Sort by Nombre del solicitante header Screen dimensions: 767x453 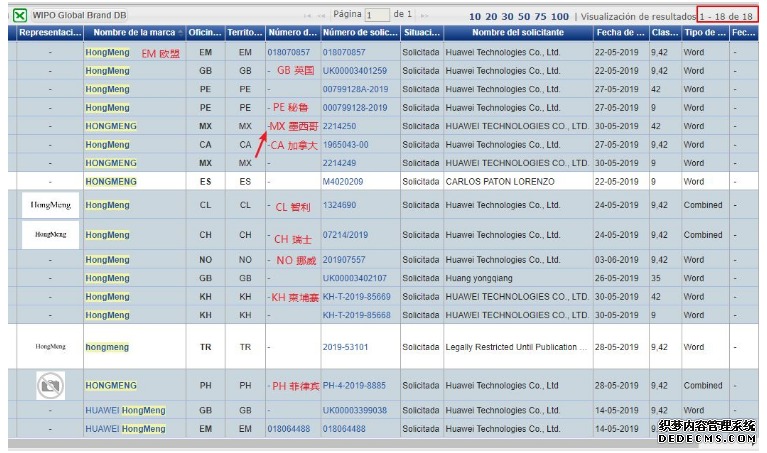point(518,33)
